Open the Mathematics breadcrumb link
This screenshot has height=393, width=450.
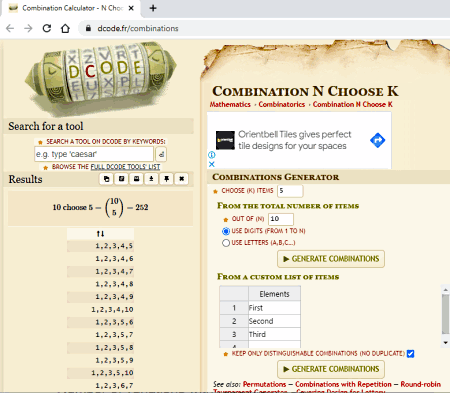(x=230, y=104)
